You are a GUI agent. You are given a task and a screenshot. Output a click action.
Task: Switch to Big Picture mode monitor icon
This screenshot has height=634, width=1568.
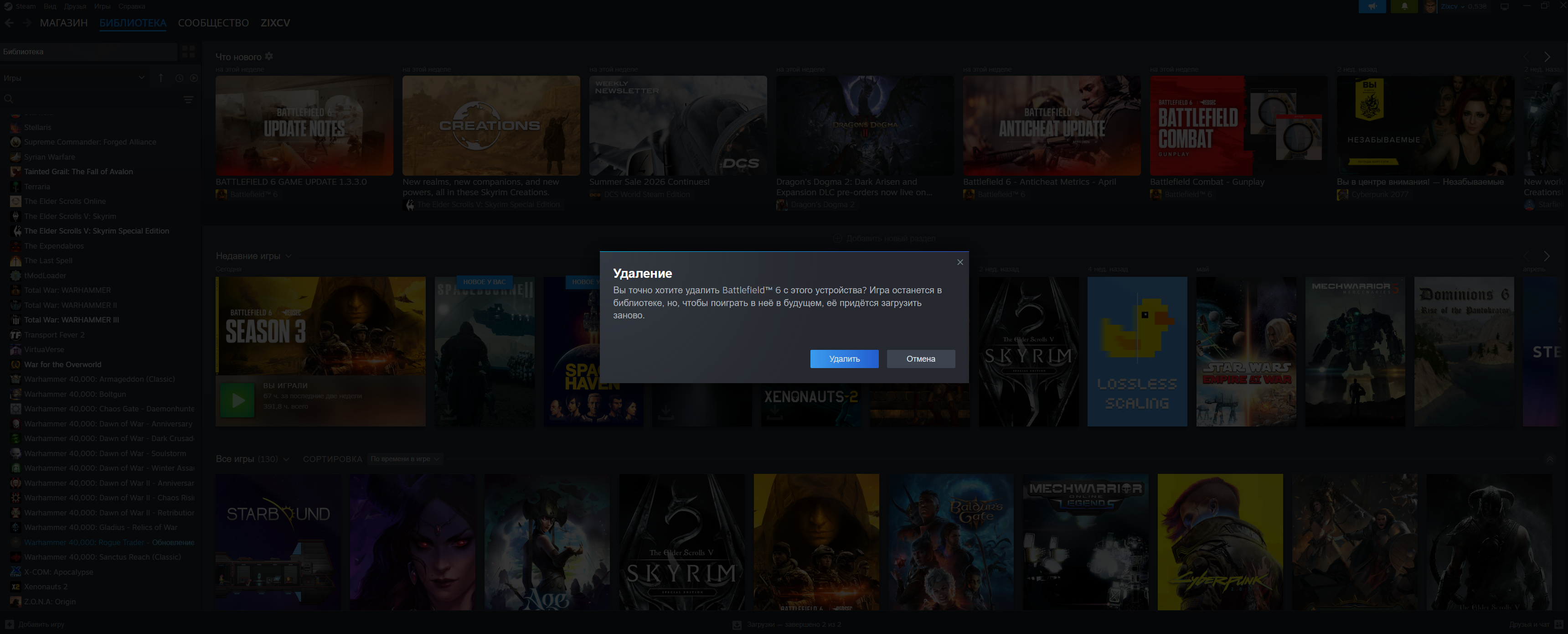(1505, 6)
